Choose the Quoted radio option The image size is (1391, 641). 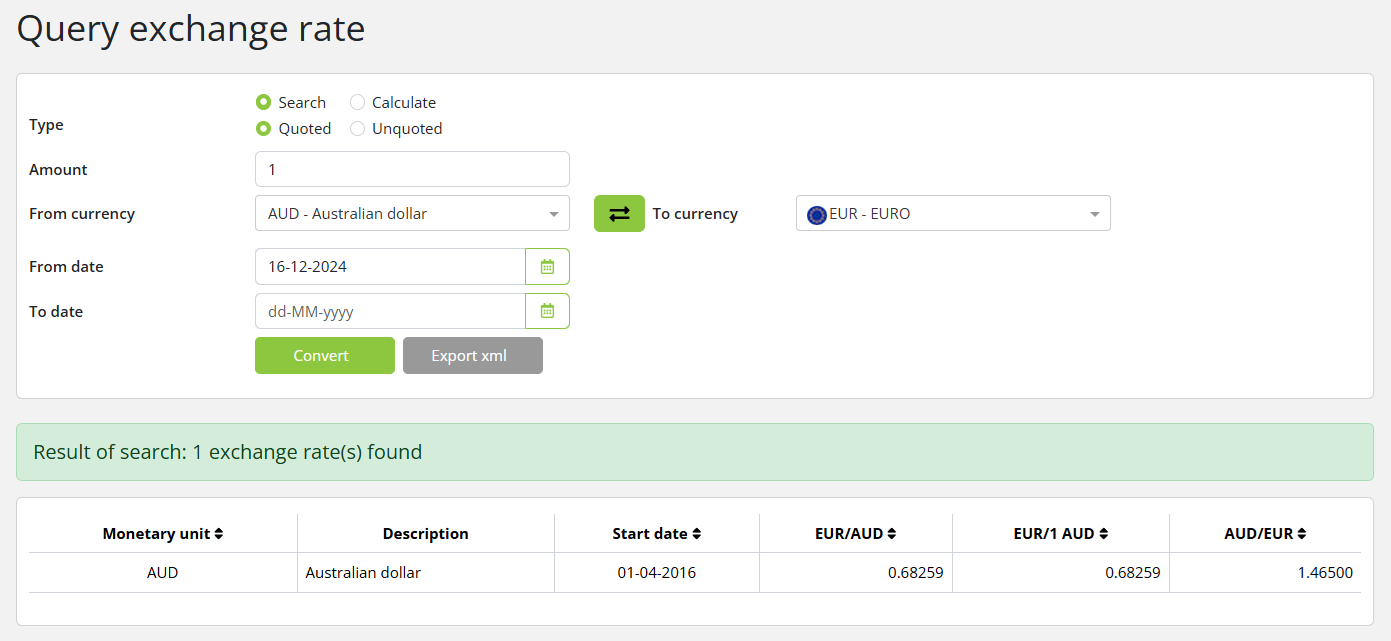pos(264,128)
